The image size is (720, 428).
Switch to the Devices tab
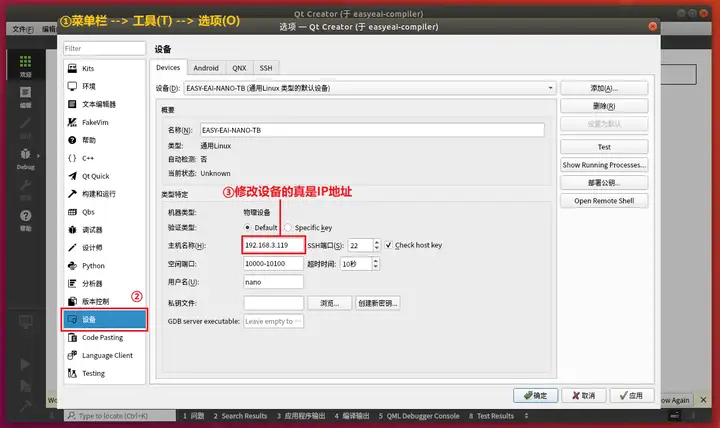click(168, 68)
